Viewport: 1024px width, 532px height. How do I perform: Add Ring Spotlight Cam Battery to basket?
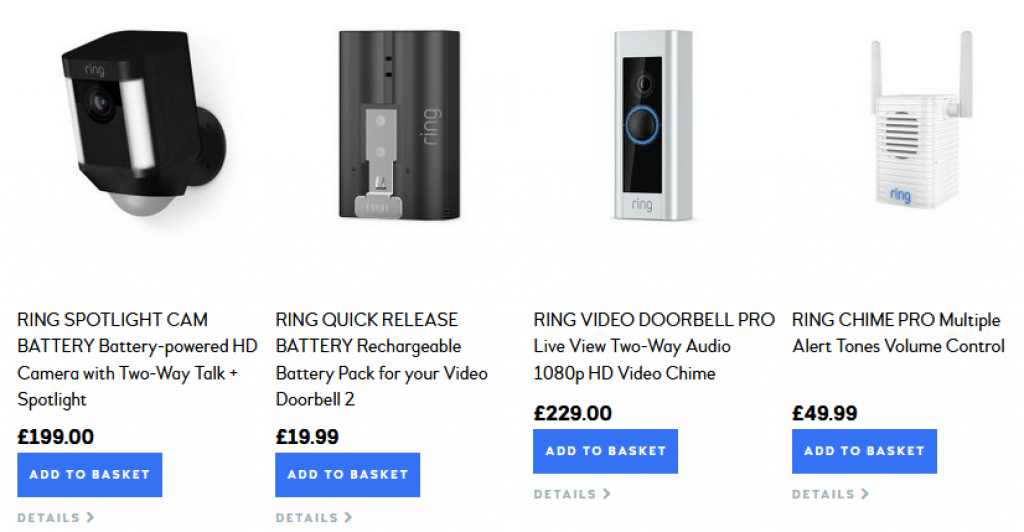click(x=89, y=475)
